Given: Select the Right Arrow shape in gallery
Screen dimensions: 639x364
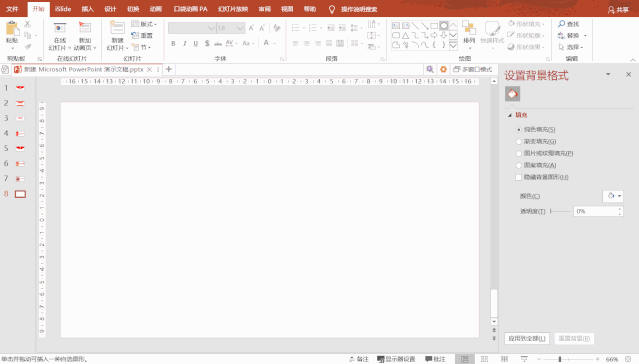Looking at the screenshot, I should [434, 35].
